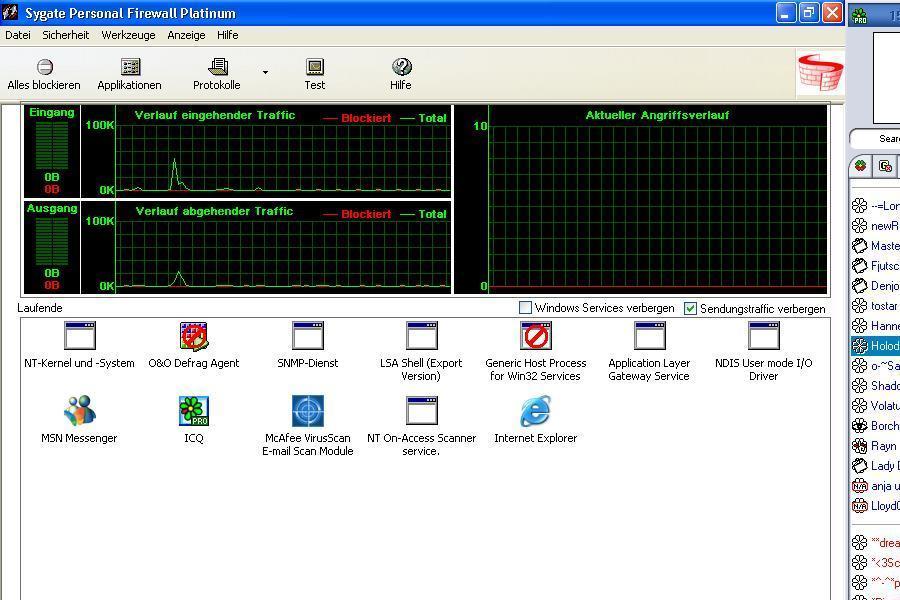
Task: Enable Windows Services verbergen checkbox
Action: (525, 308)
